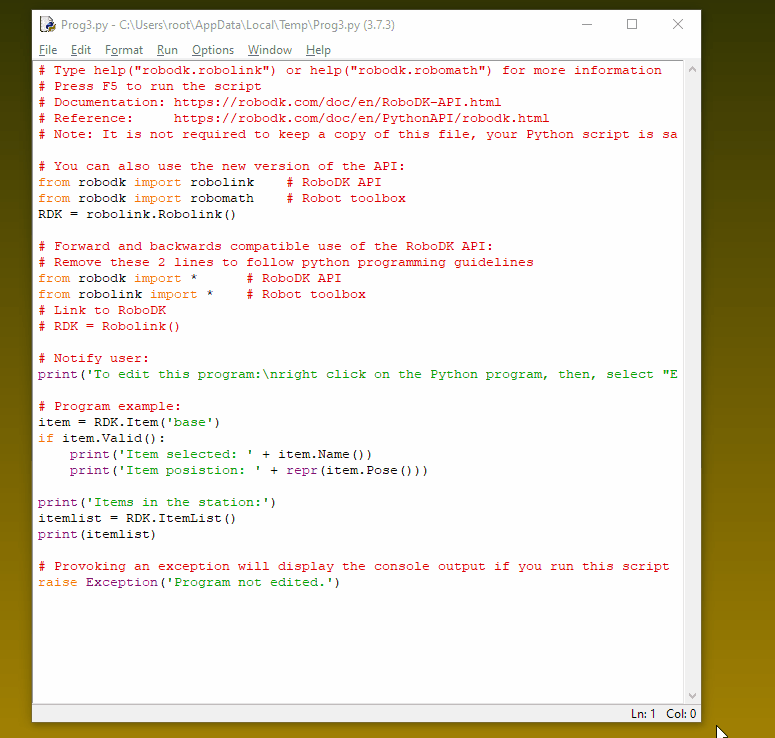Screen dimensions: 775x738
Task: Click the "item = RDK.Item('base')" line
Action: coord(129,423)
